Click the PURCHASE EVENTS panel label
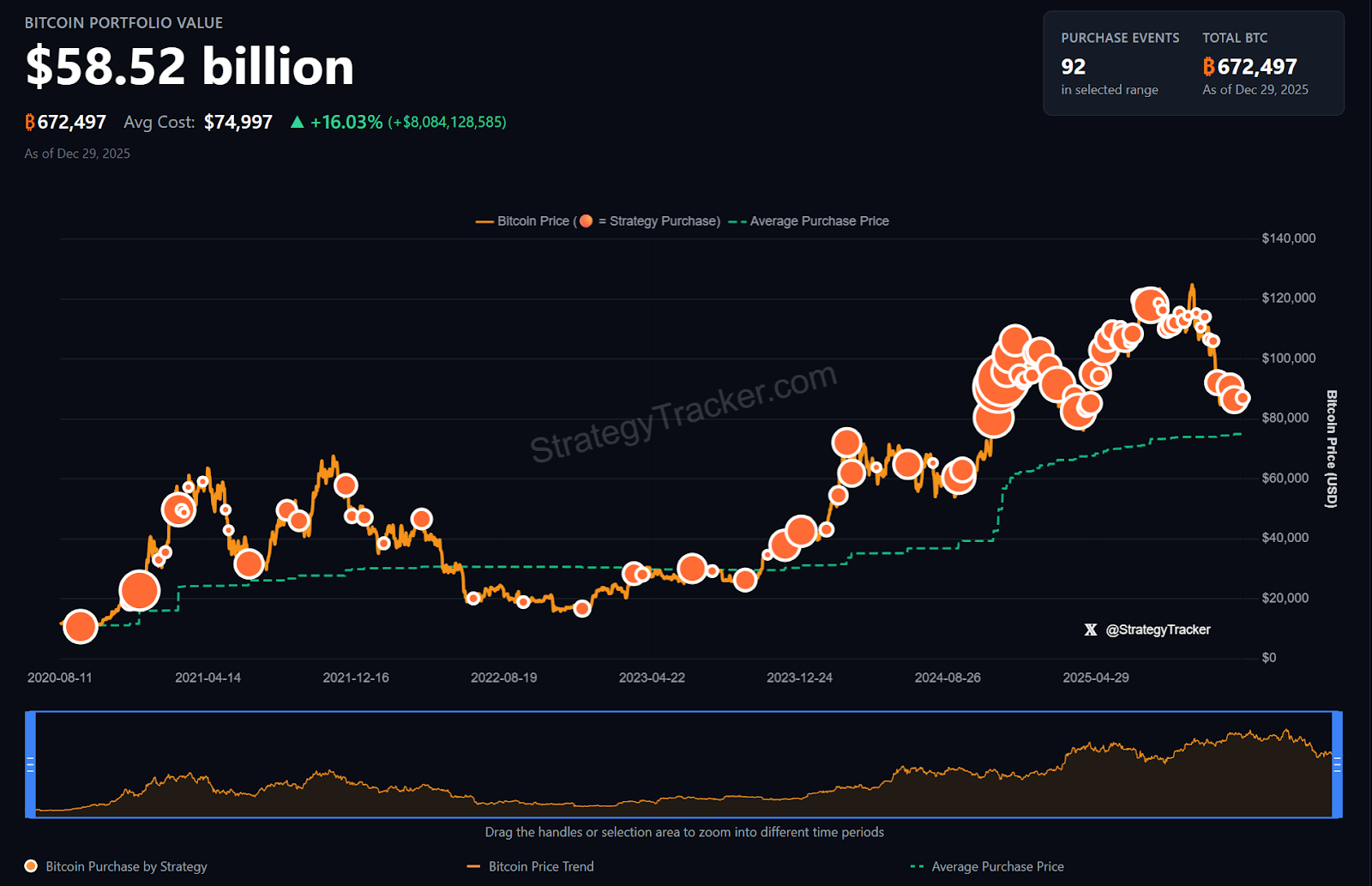 coord(1120,38)
